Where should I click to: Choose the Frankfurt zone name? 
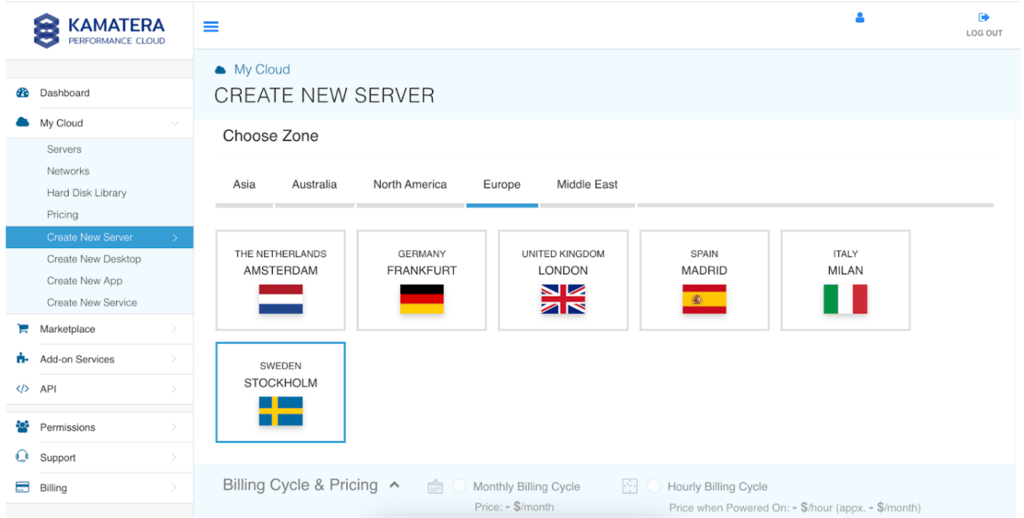click(422, 270)
